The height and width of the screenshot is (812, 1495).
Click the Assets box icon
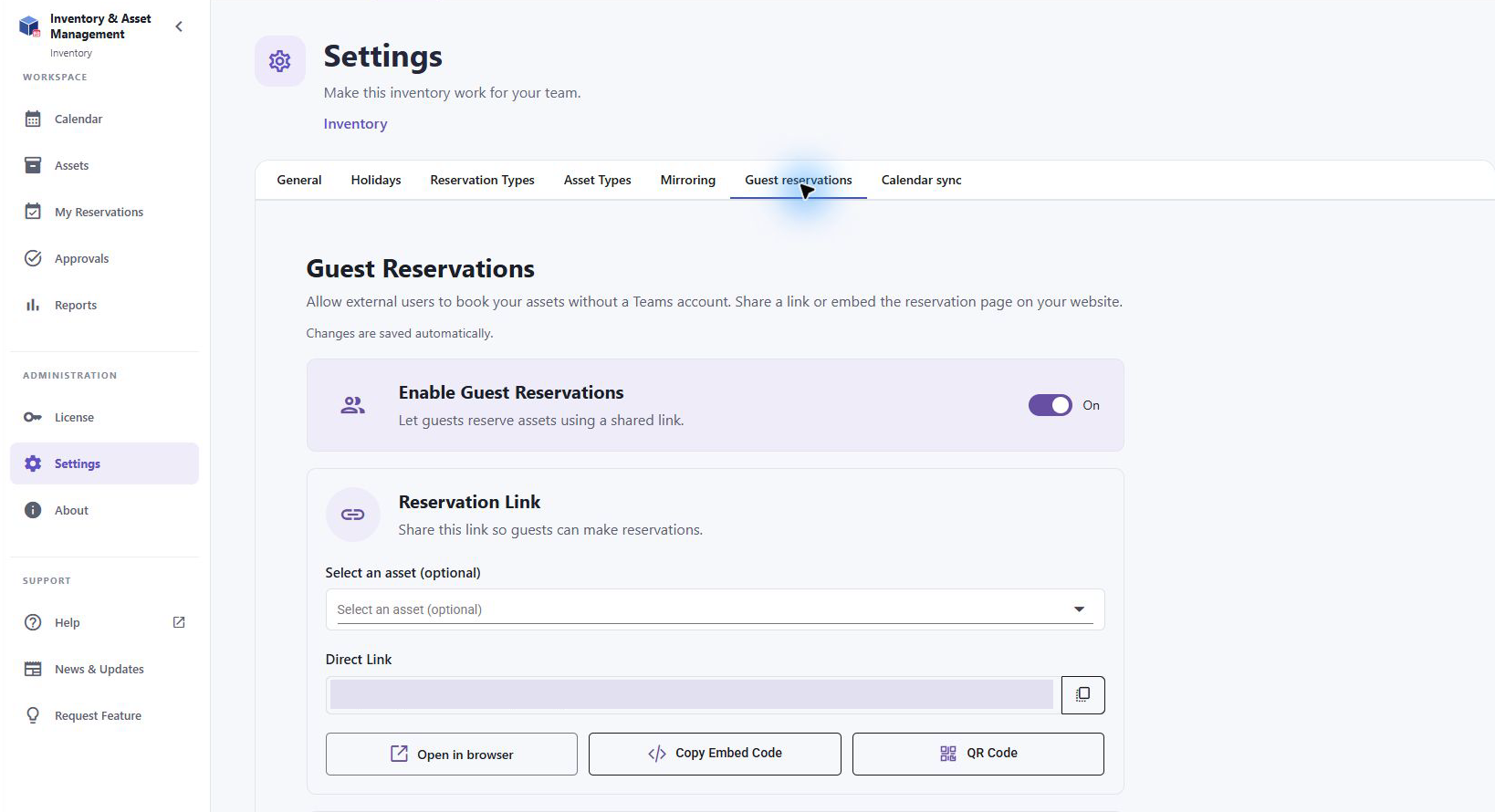coord(33,165)
